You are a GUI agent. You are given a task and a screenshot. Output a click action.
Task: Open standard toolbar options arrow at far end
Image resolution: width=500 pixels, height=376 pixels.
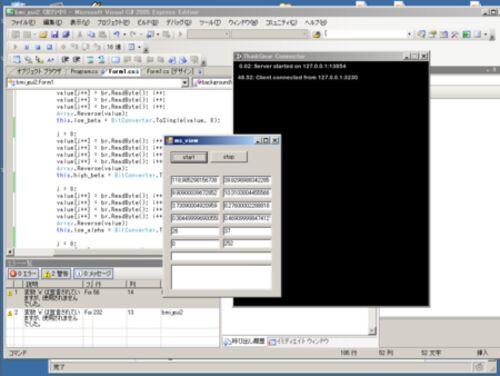tap(492, 36)
